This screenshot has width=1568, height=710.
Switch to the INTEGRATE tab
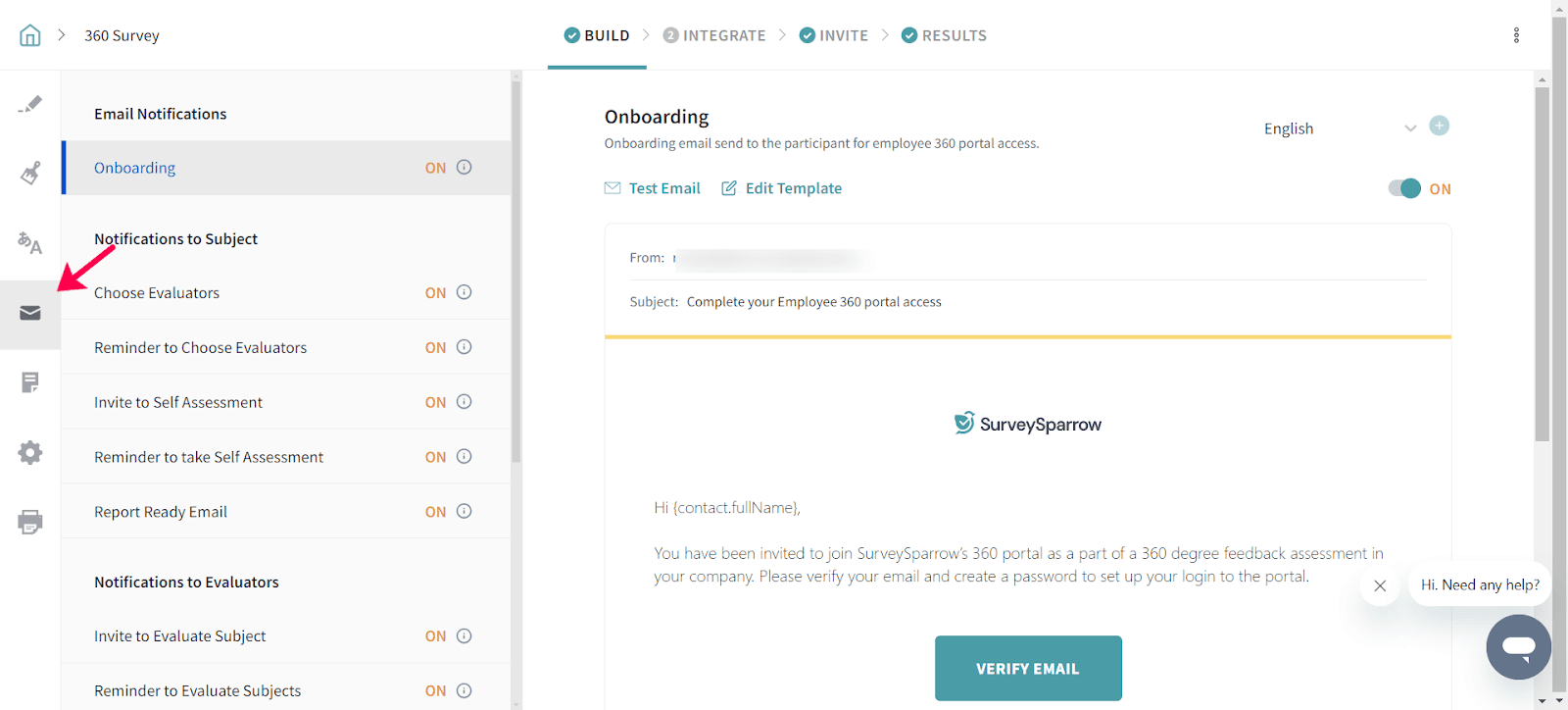point(714,35)
